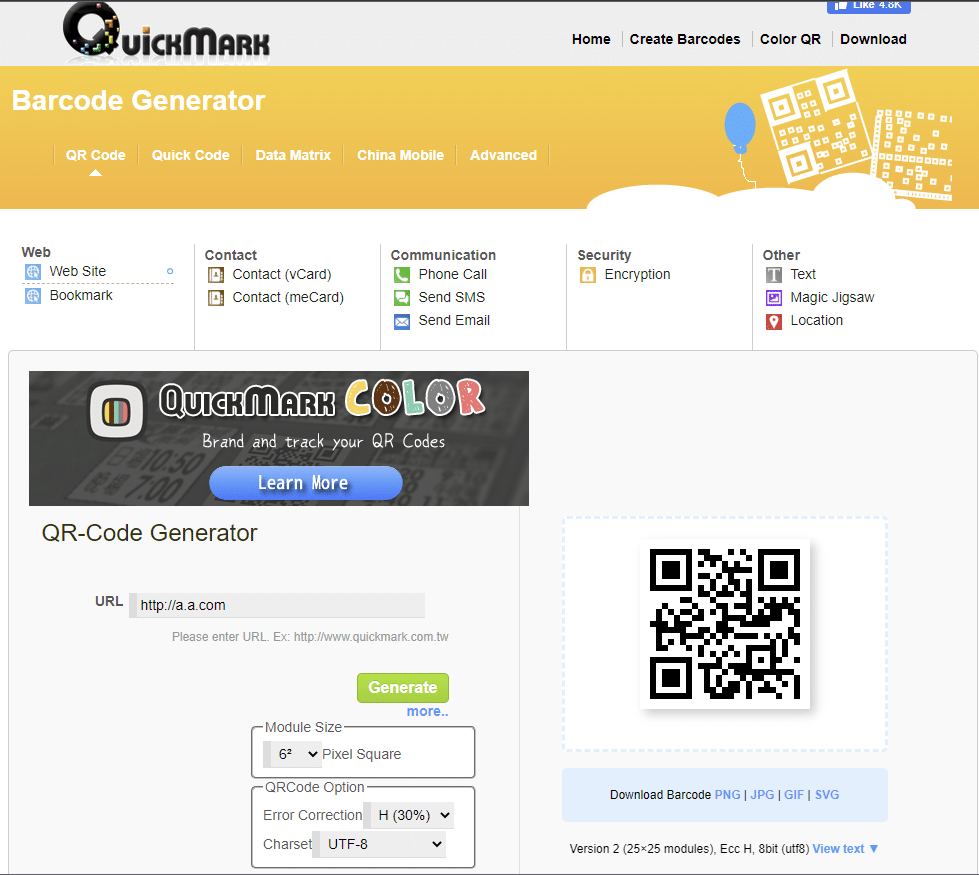Viewport: 979px width, 875px height.
Task: Click the URL input field
Action: click(277, 605)
